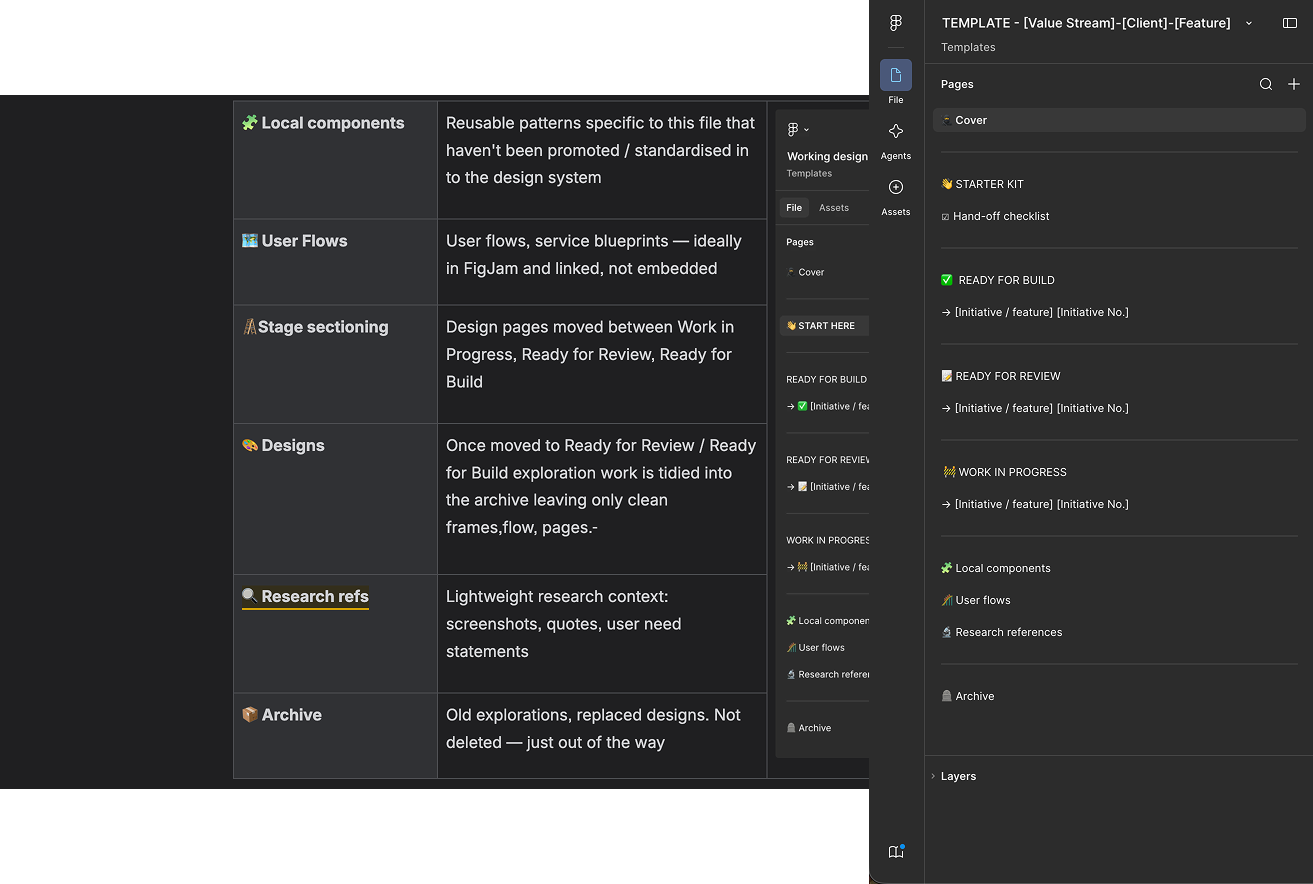
Task: Switch to Assets tab in embedded panel
Action: [834, 208]
